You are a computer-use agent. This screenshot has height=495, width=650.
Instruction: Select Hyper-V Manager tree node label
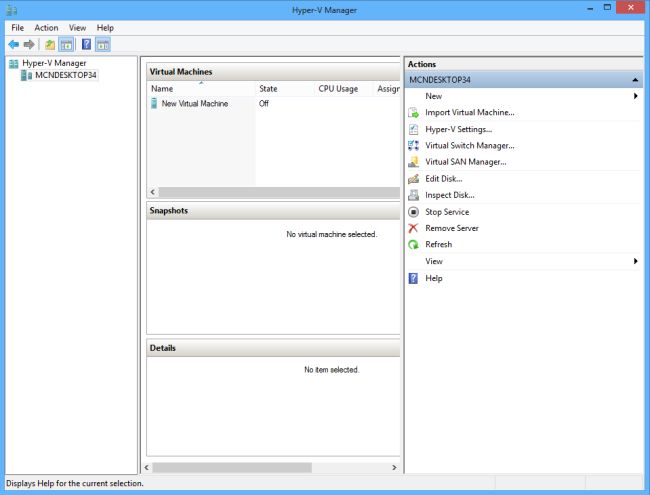click(x=54, y=63)
